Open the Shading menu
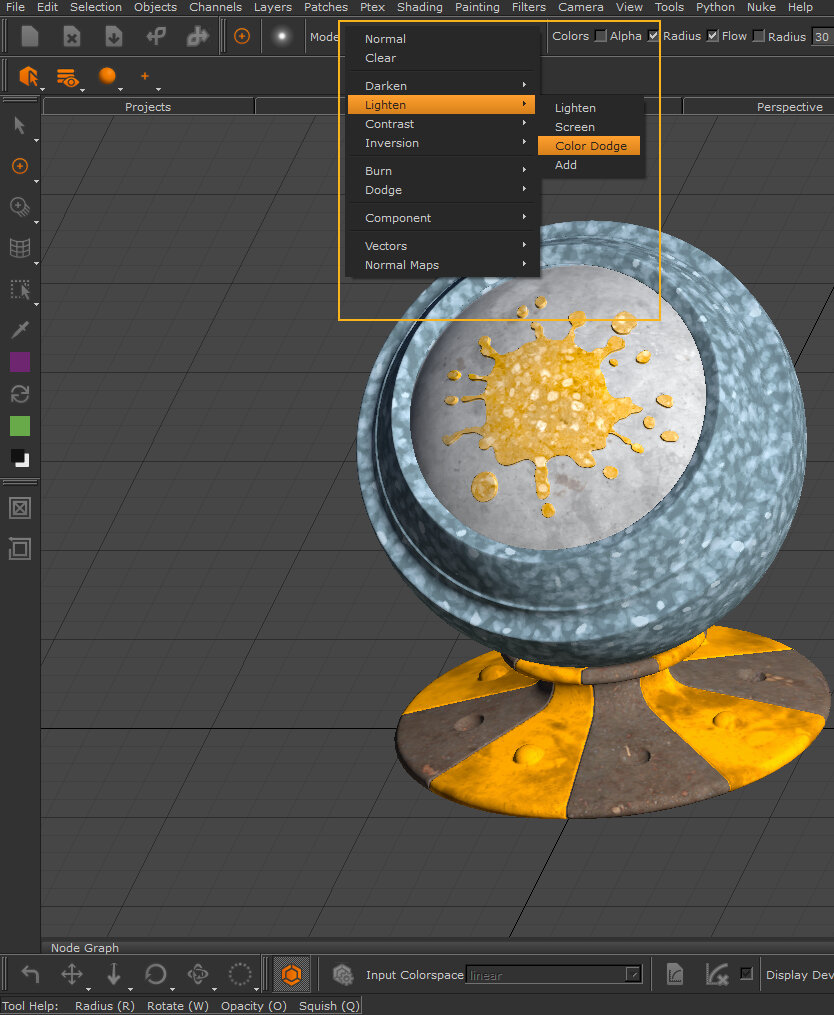The width and height of the screenshot is (834, 1015). click(419, 7)
